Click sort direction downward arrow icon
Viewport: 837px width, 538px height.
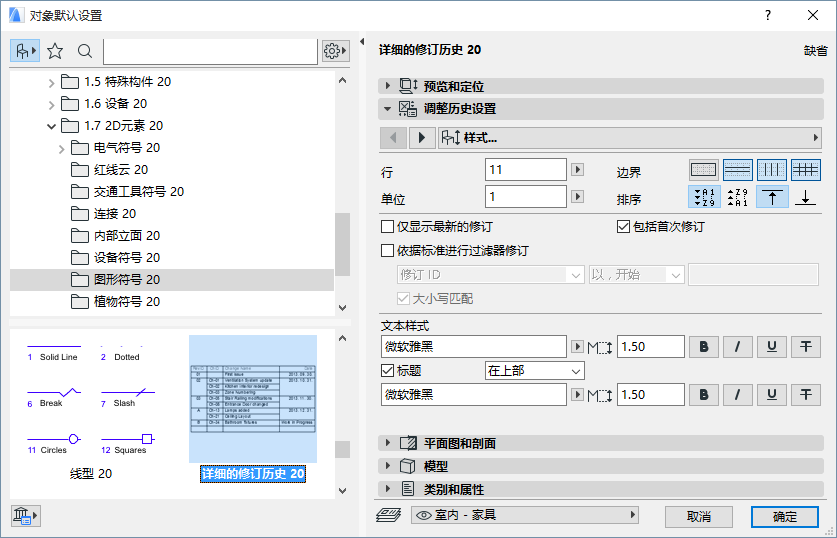click(x=806, y=197)
